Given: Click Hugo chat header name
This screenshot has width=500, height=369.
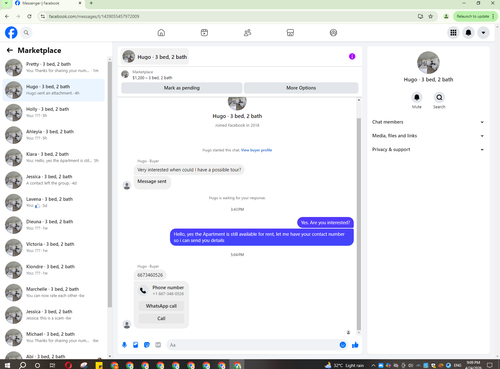Looking at the screenshot, I should coord(162,57).
